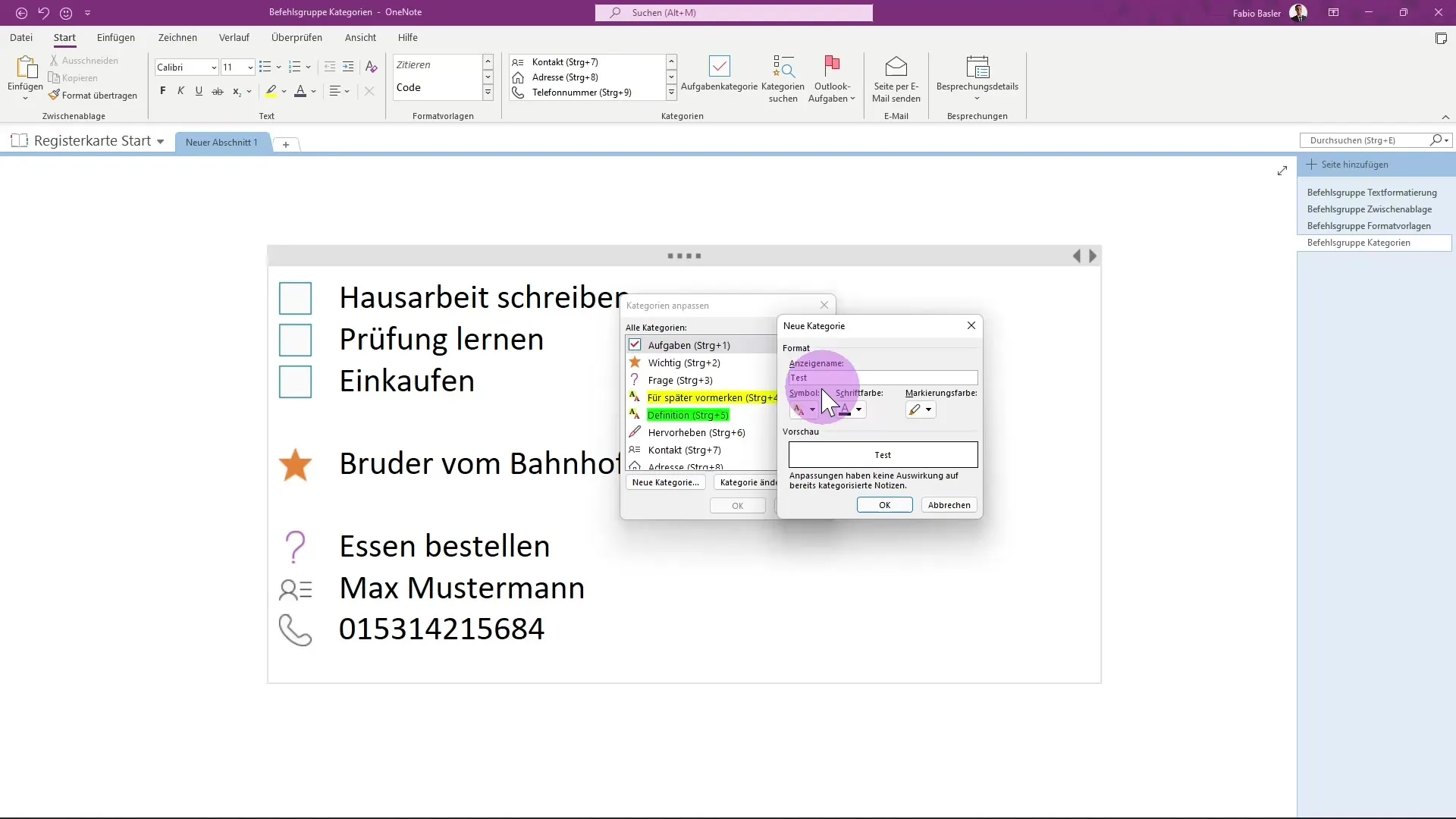This screenshot has width=1456, height=819.
Task: Toggle underline formatting (U)
Action: point(199,91)
